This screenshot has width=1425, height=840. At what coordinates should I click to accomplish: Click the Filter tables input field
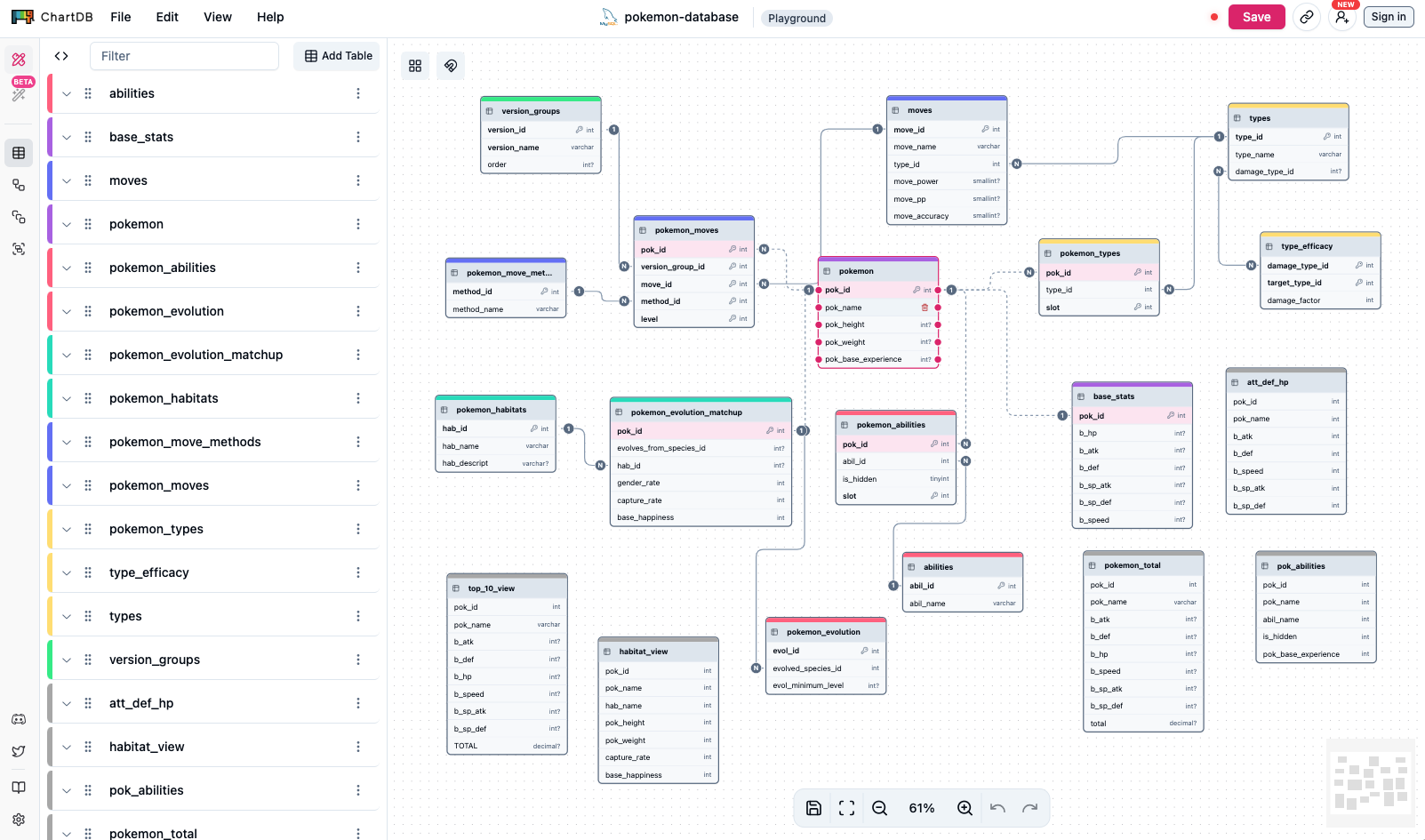point(184,56)
